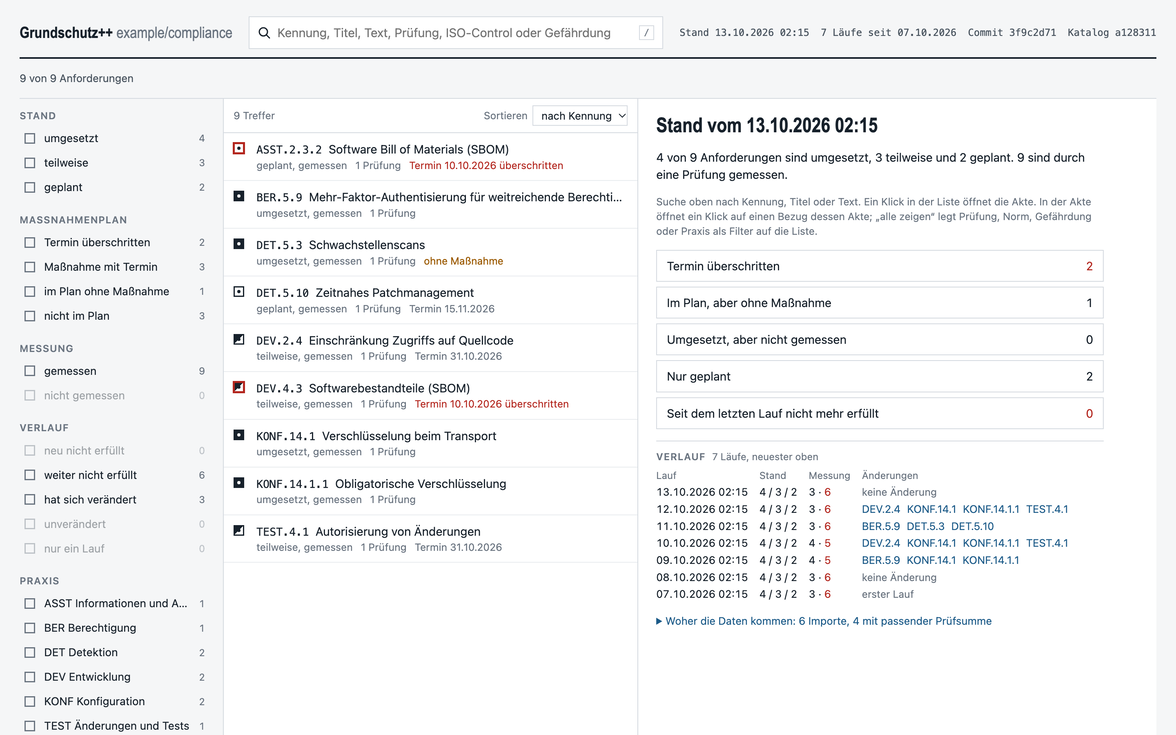The height and width of the screenshot is (735, 1176).
Task: Open DEV.2.4 Einschränkung Zugriffs auf Quellcode
Action: tap(430, 348)
